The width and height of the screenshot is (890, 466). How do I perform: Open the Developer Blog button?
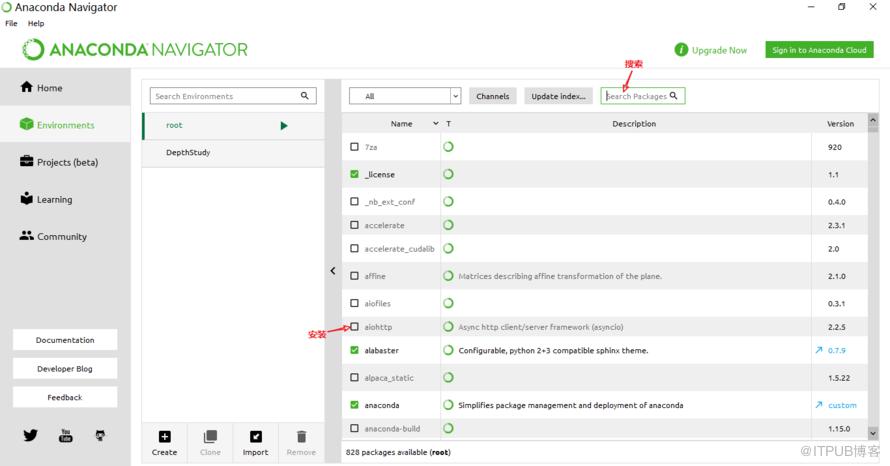click(65, 368)
